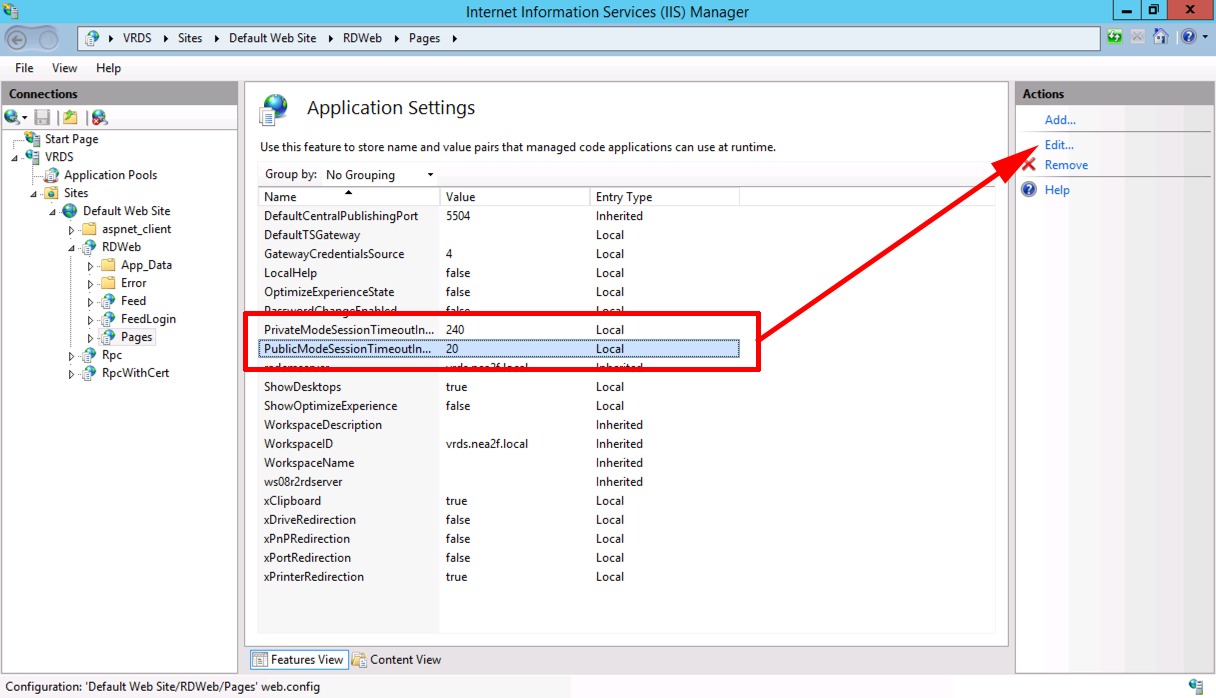Click Edit in the Actions pane
This screenshot has height=698, width=1216.
[x=1057, y=144]
